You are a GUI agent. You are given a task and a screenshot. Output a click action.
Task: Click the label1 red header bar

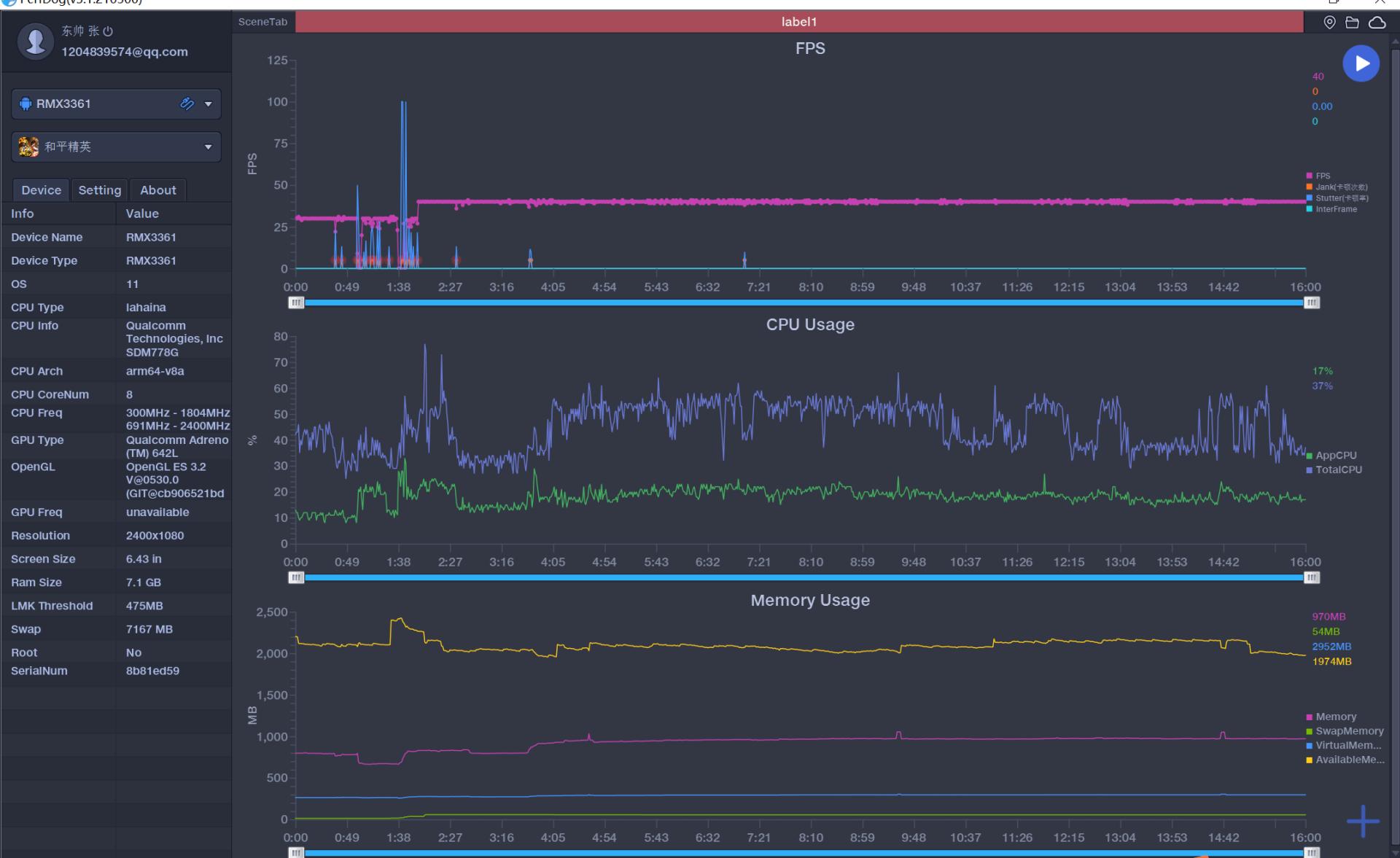pos(798,22)
